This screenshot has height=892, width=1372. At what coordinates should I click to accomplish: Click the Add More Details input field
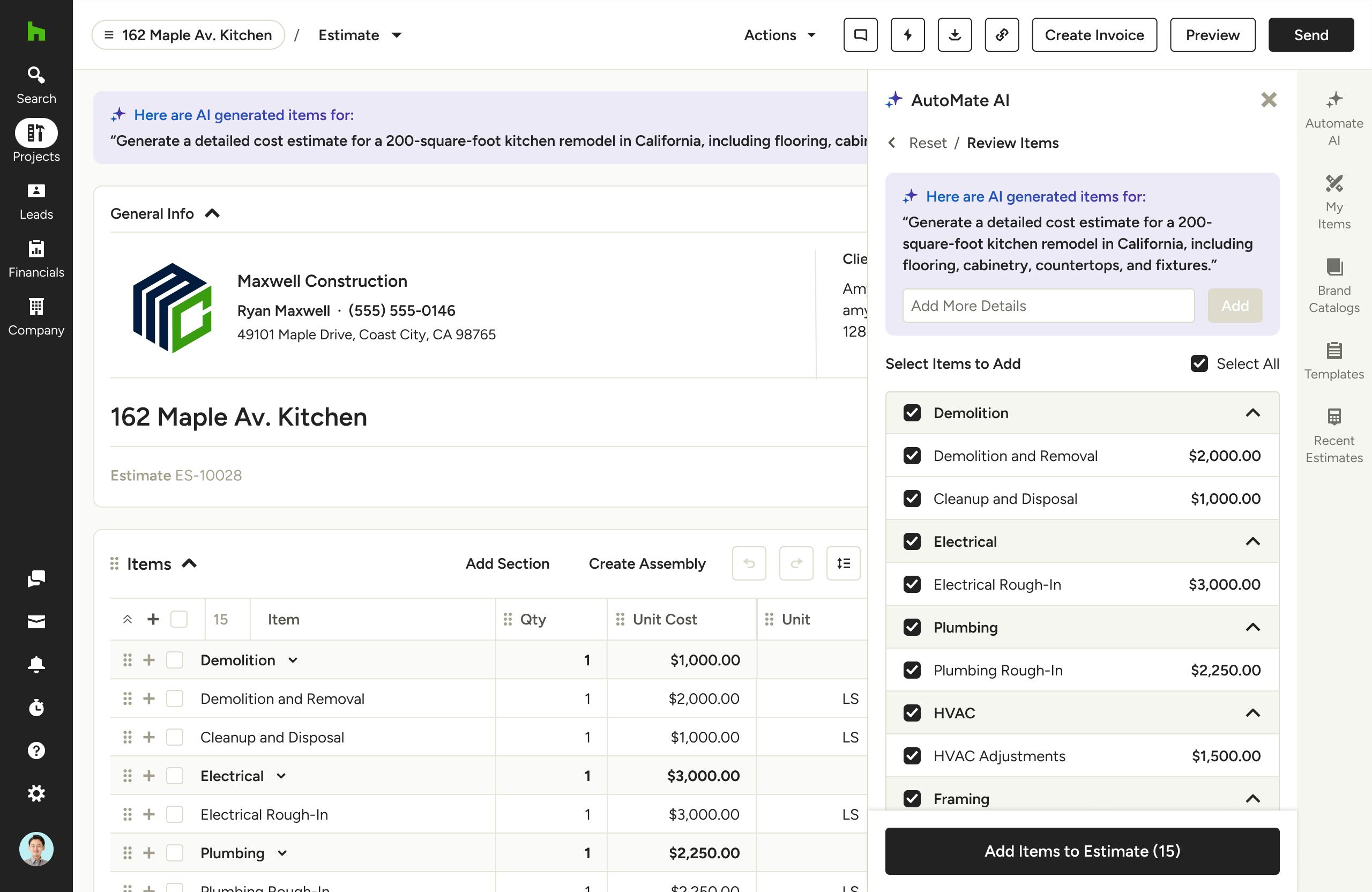point(1048,306)
